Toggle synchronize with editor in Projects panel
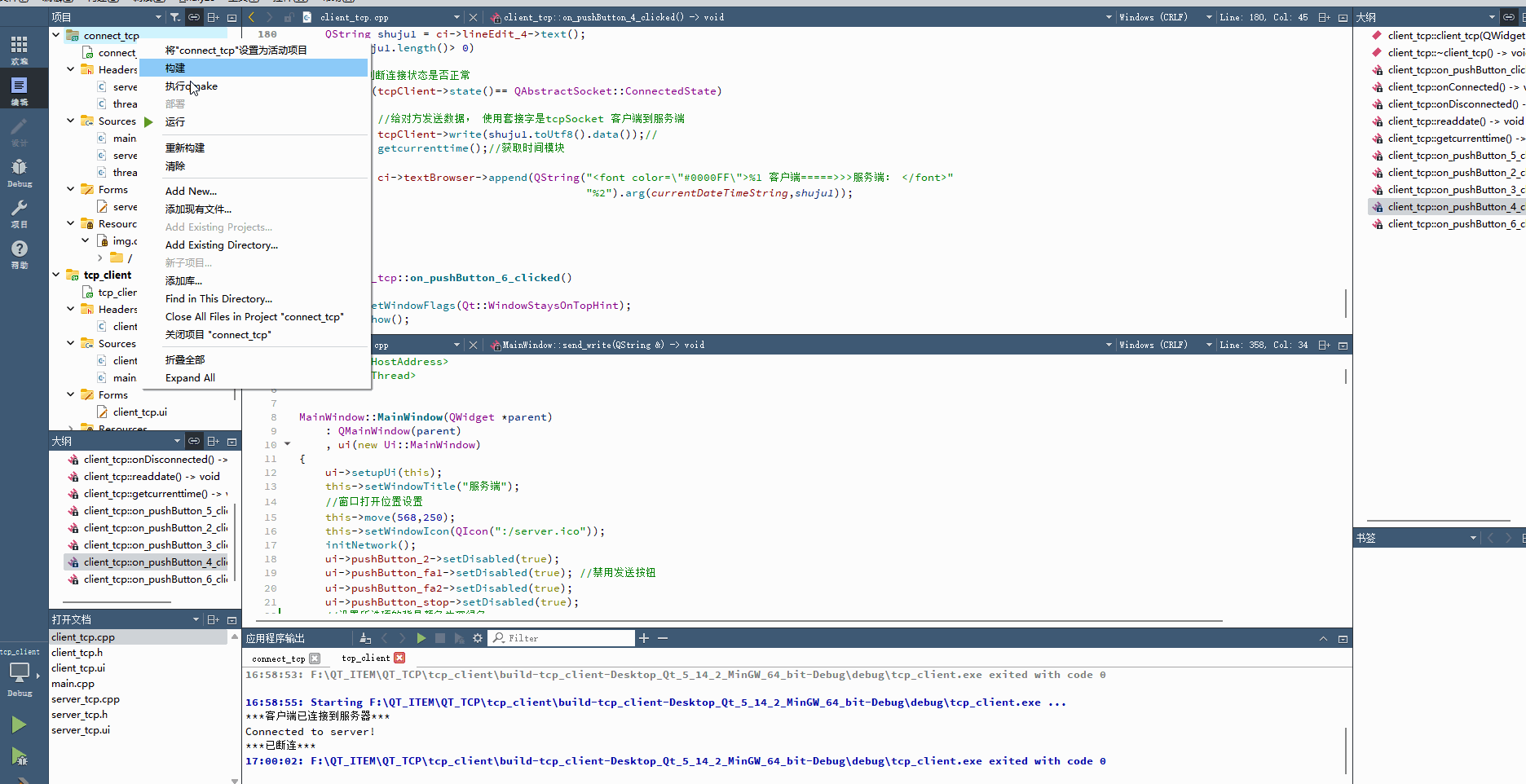The height and width of the screenshot is (784, 1526). coord(194,17)
